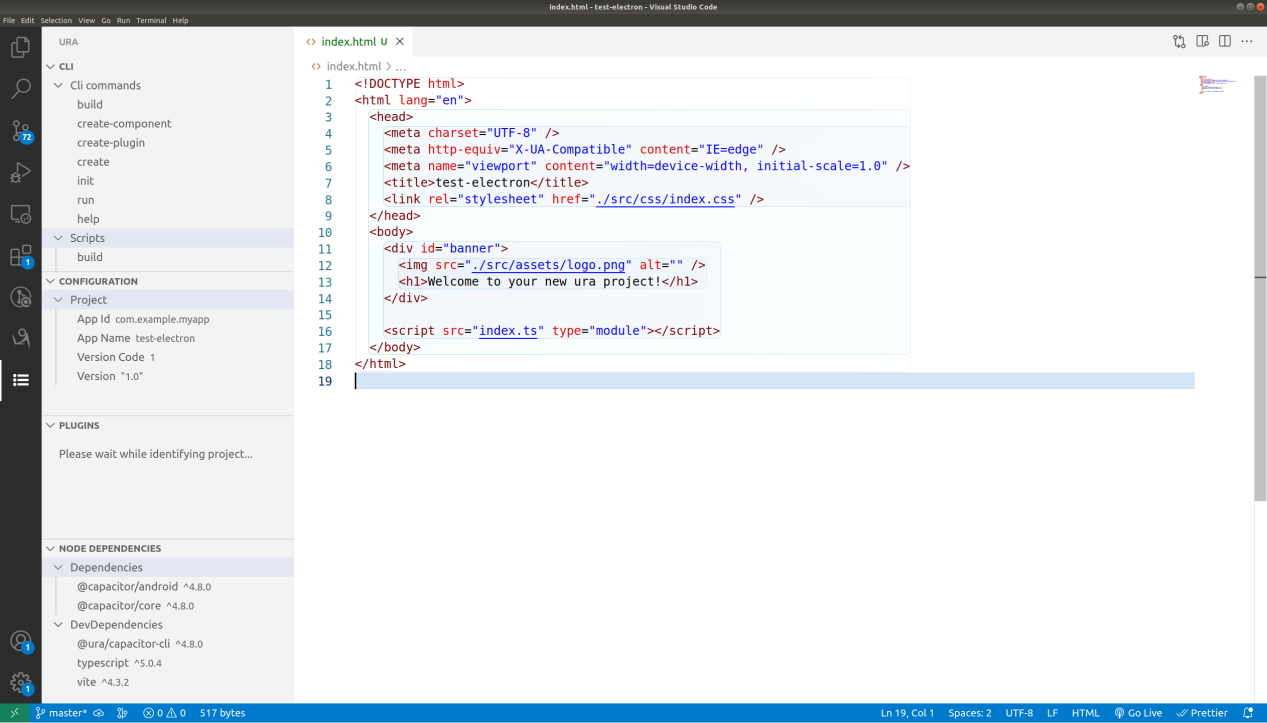1267x723 pixels.
Task: Collapse the PLUGINS section
Action: (168, 425)
